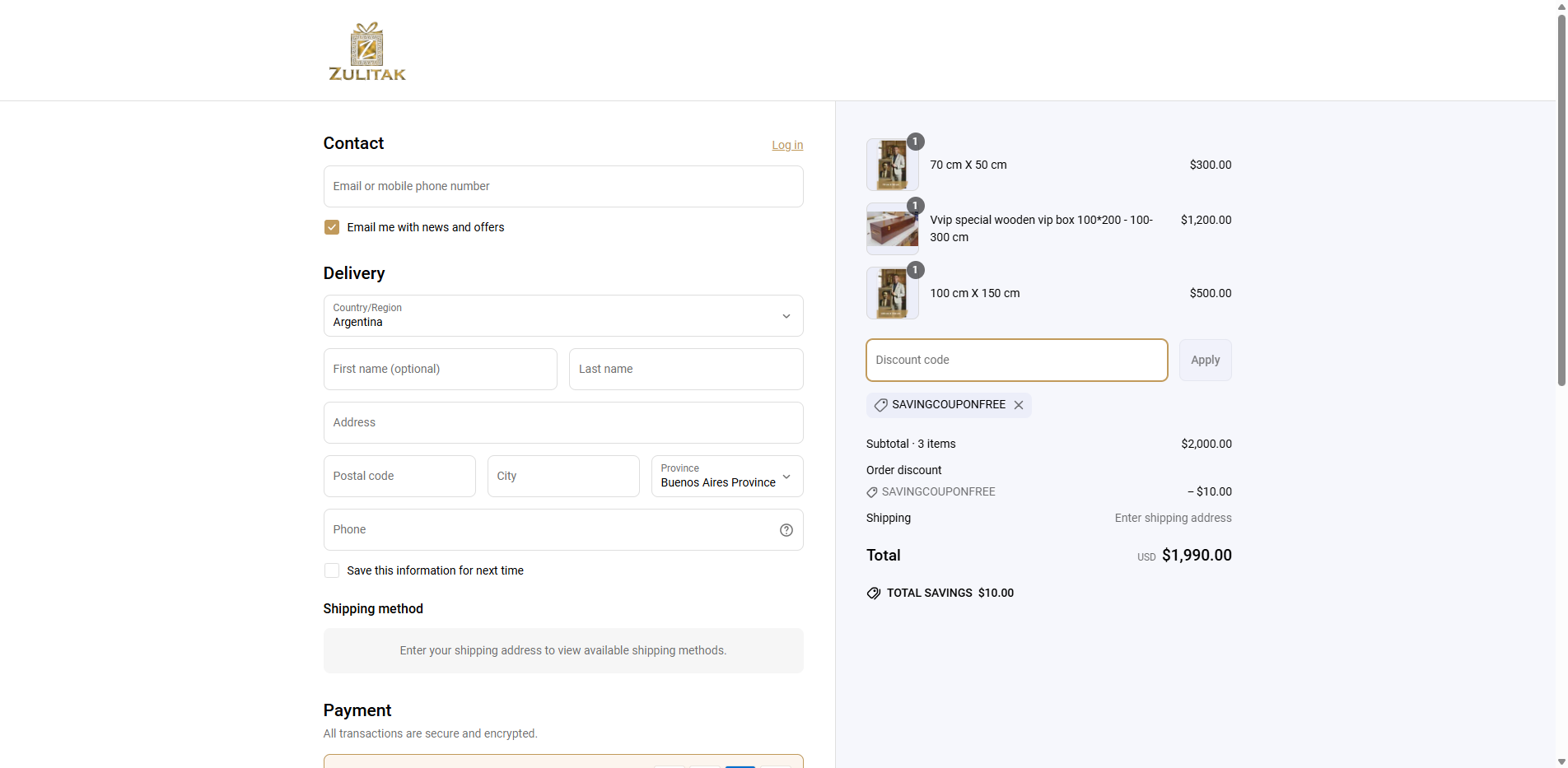Click the tag icon beside TOTAL SAVINGS
Viewport: 1568px width, 768px height.
coord(874,593)
